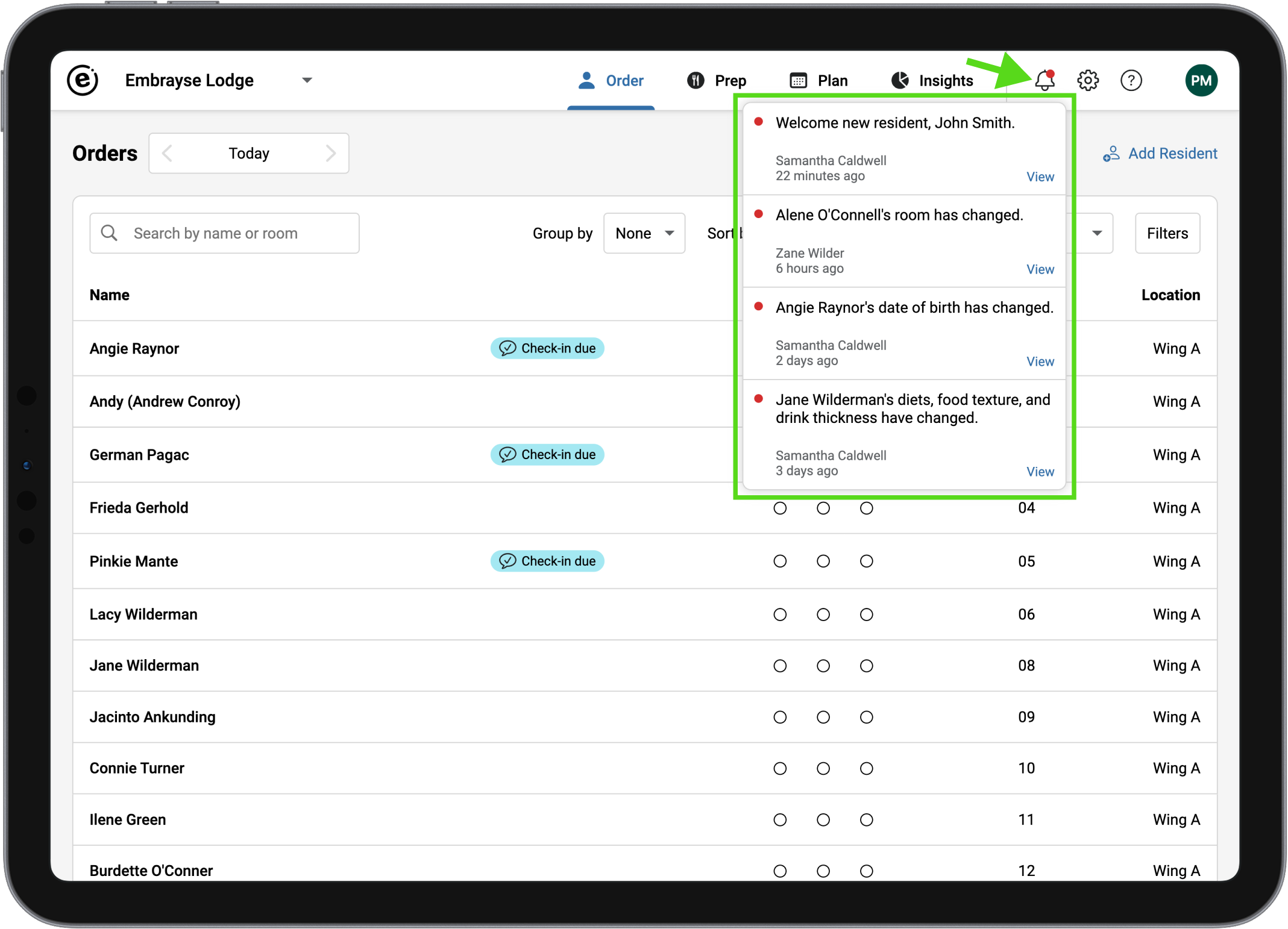The height and width of the screenshot is (929, 1288).
Task: Go to next day arrow
Action: click(330, 153)
